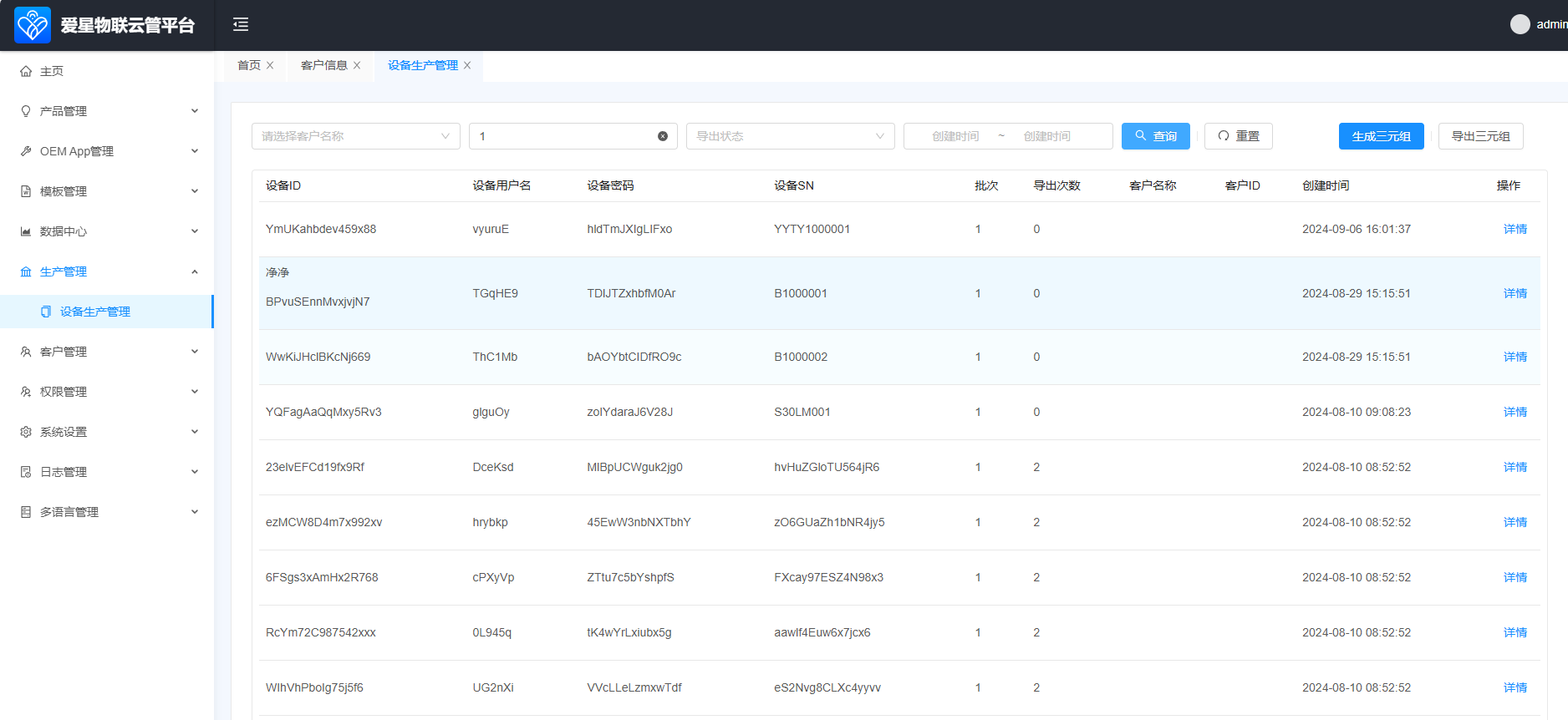Expand 模板管理 menu chevron
Screen dimensions: 1568x720
[195, 191]
